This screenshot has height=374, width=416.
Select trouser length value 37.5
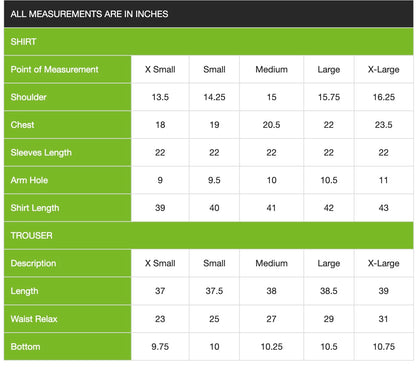tap(214, 291)
